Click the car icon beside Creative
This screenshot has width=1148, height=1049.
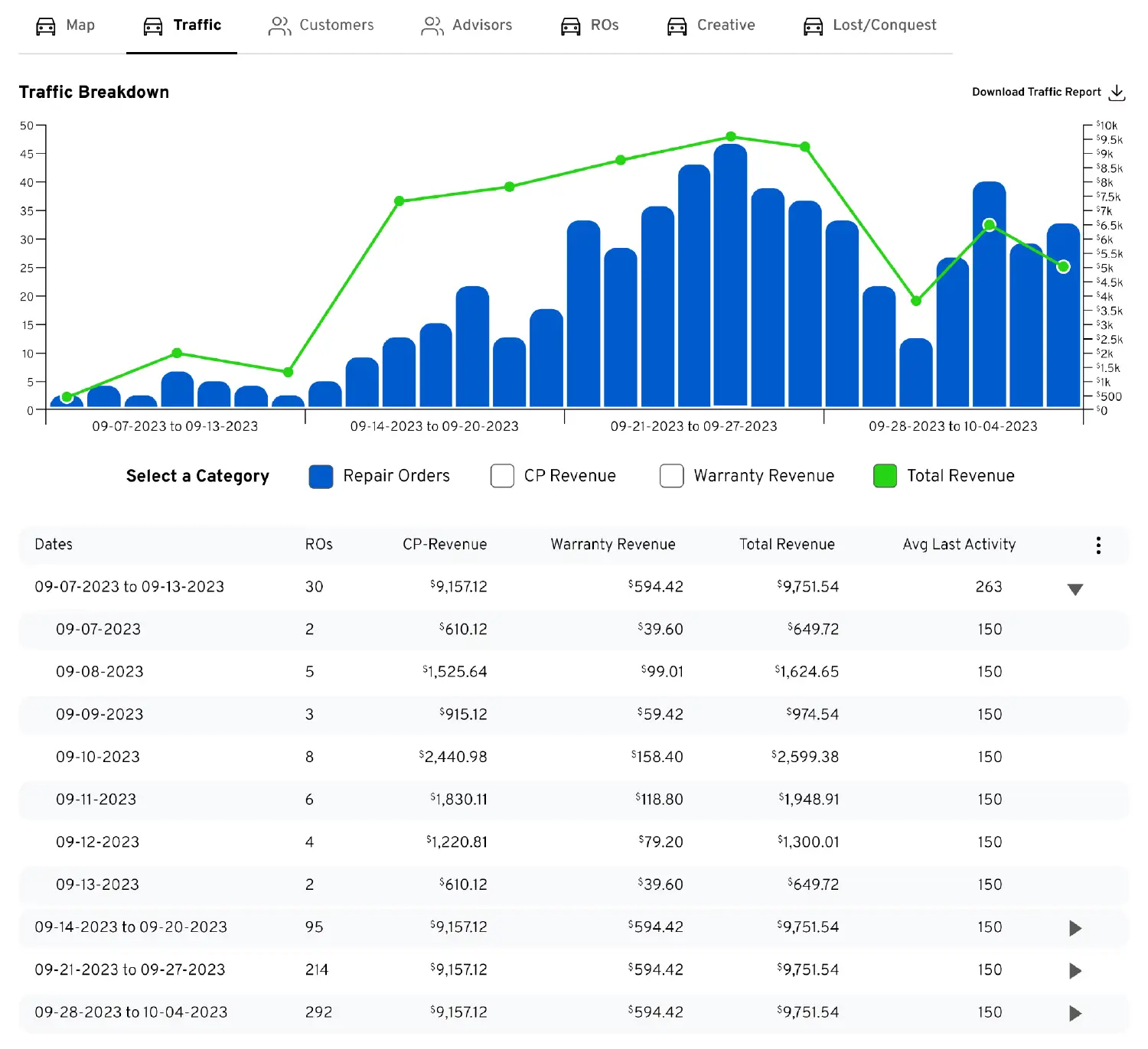677,27
